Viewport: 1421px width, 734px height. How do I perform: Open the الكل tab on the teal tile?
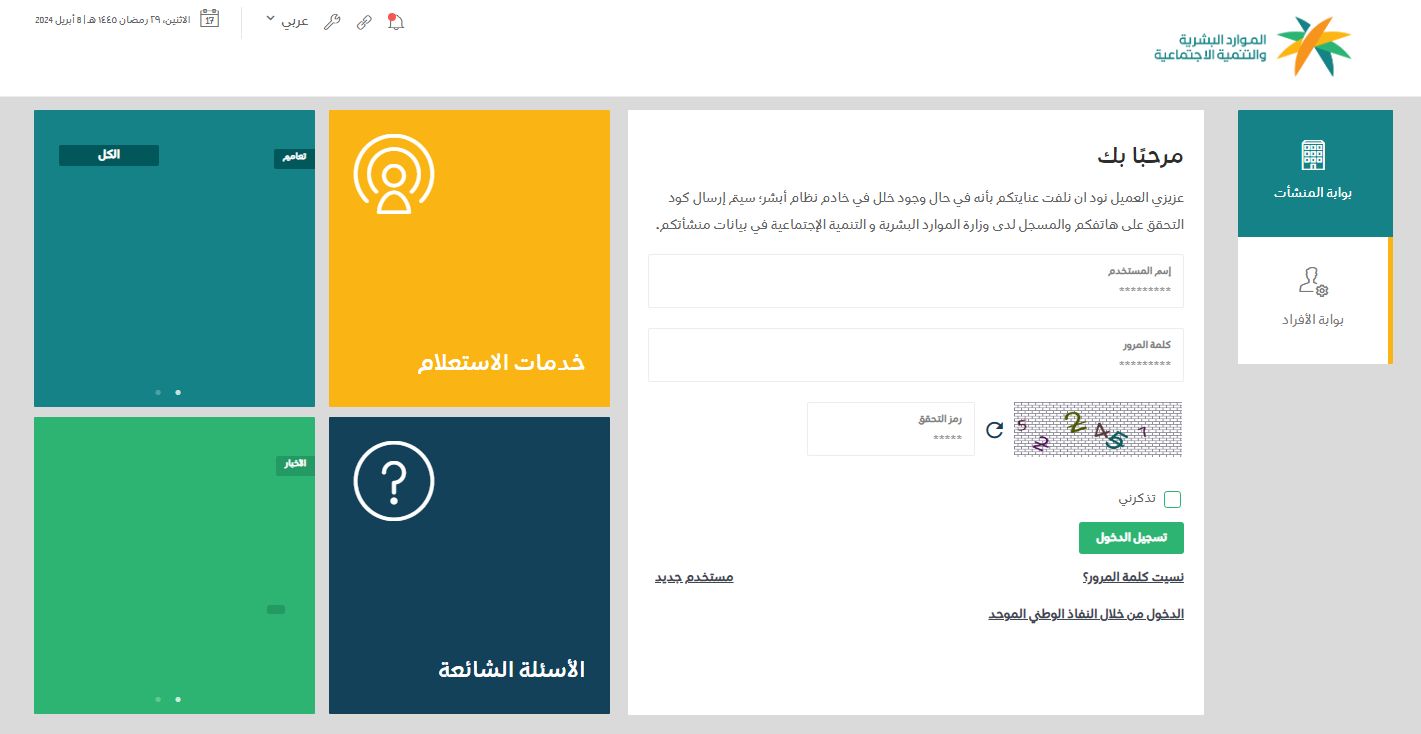tap(108, 155)
